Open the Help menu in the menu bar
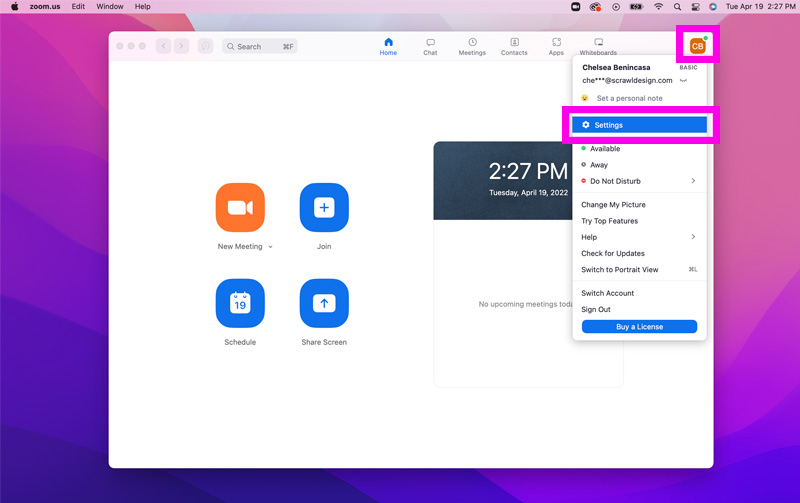Viewport: 800px width, 503px height. 142,7
